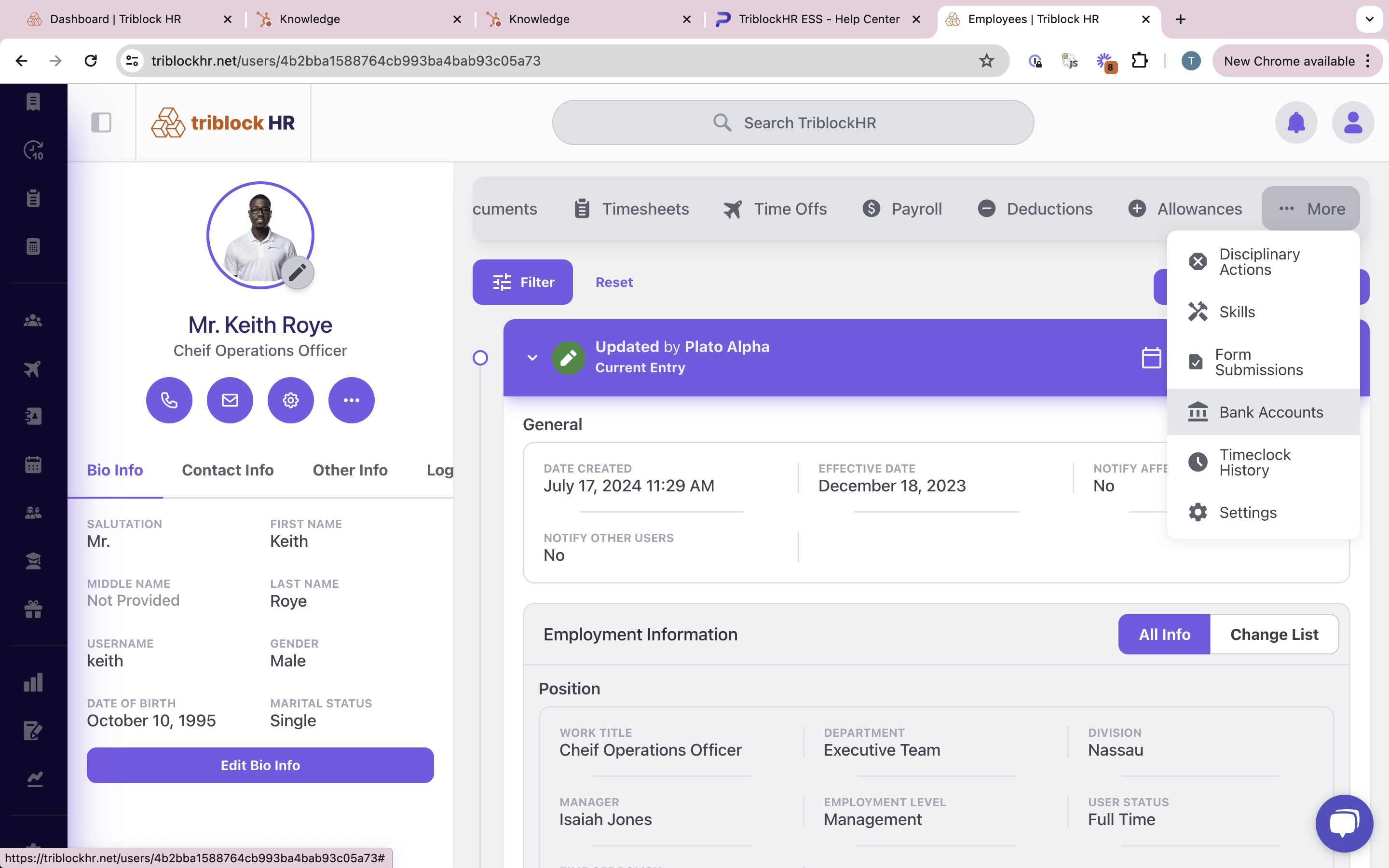Switch to the Timesheets tab

tap(631, 209)
